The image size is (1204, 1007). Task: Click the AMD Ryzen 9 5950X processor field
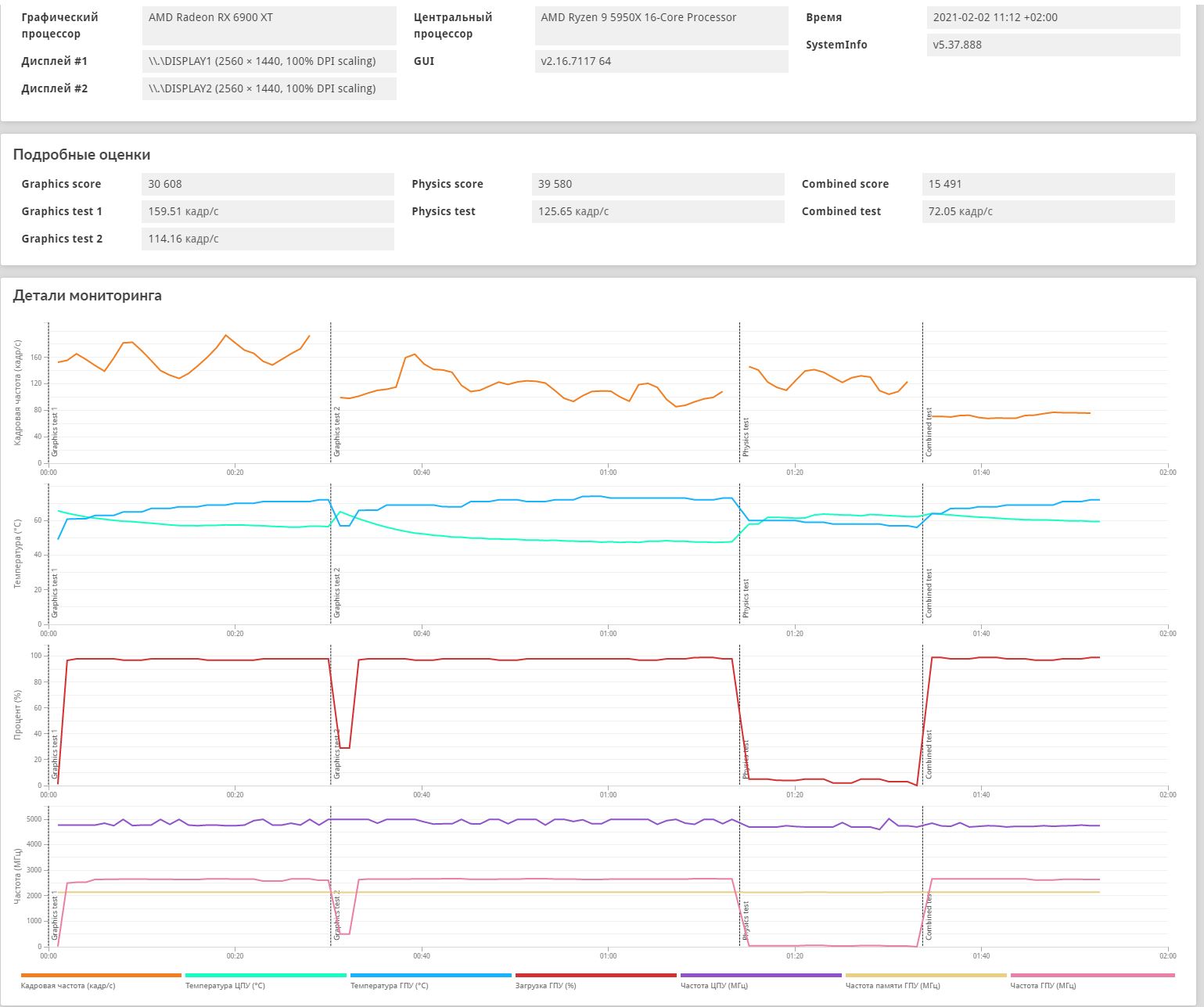(x=662, y=26)
